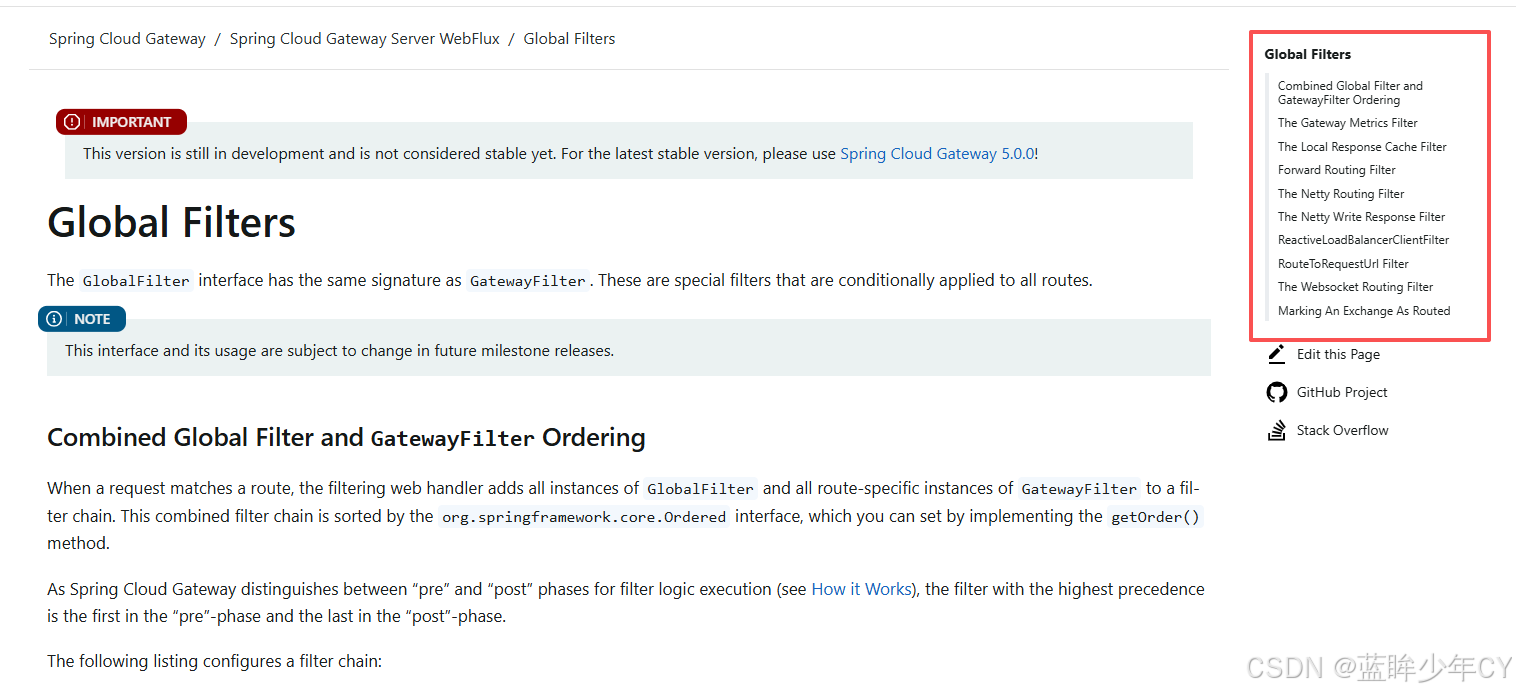
Task: Open the GitHub Project link
Action: 1342,392
